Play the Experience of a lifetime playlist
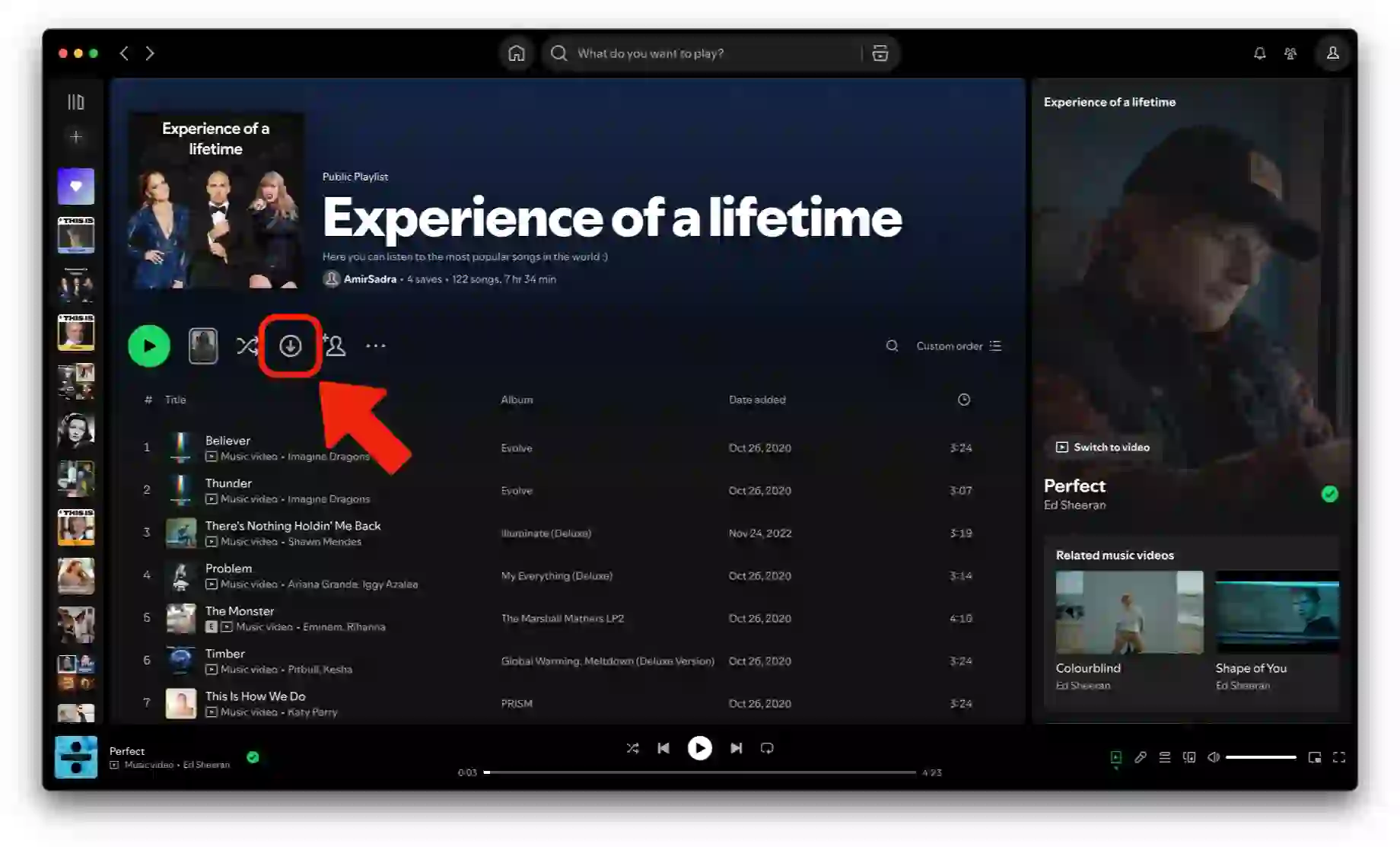This screenshot has height=847, width=1400. click(149, 346)
